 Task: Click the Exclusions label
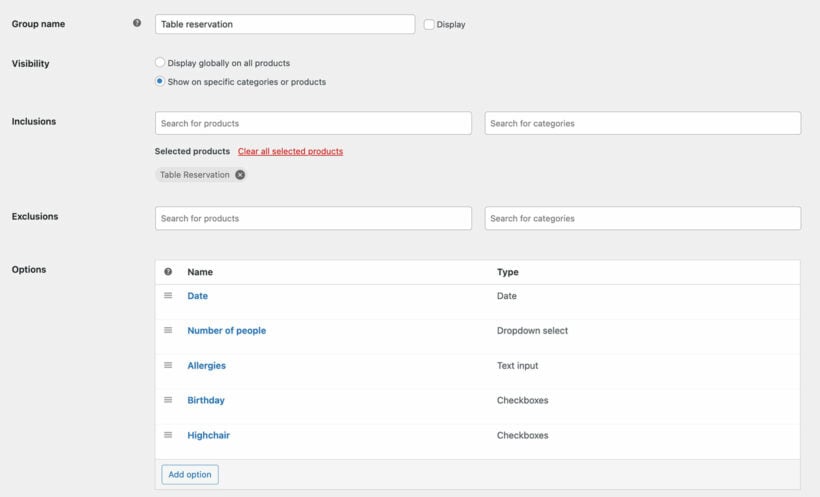click(35, 217)
